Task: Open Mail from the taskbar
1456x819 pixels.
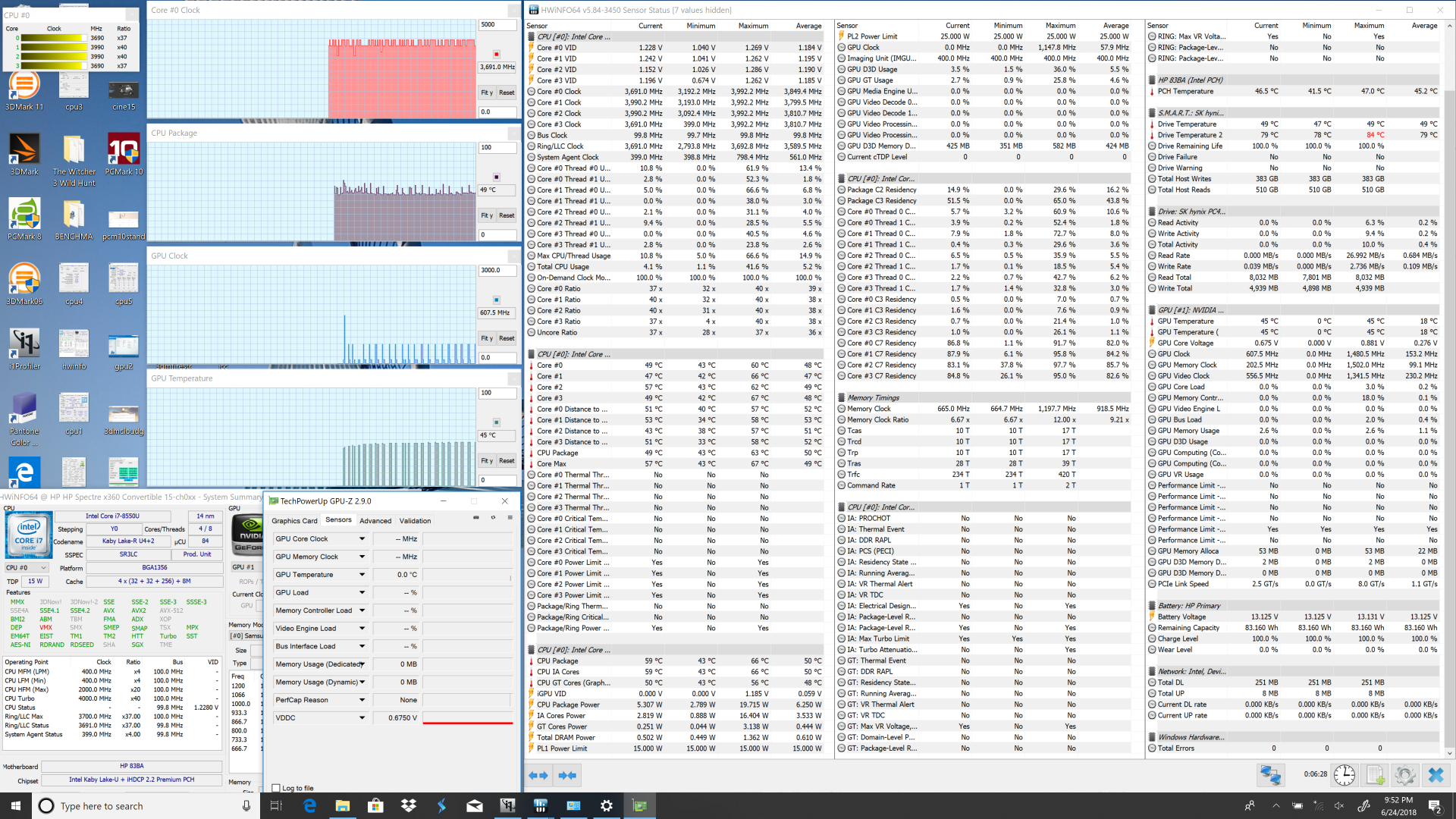Action: click(x=475, y=805)
